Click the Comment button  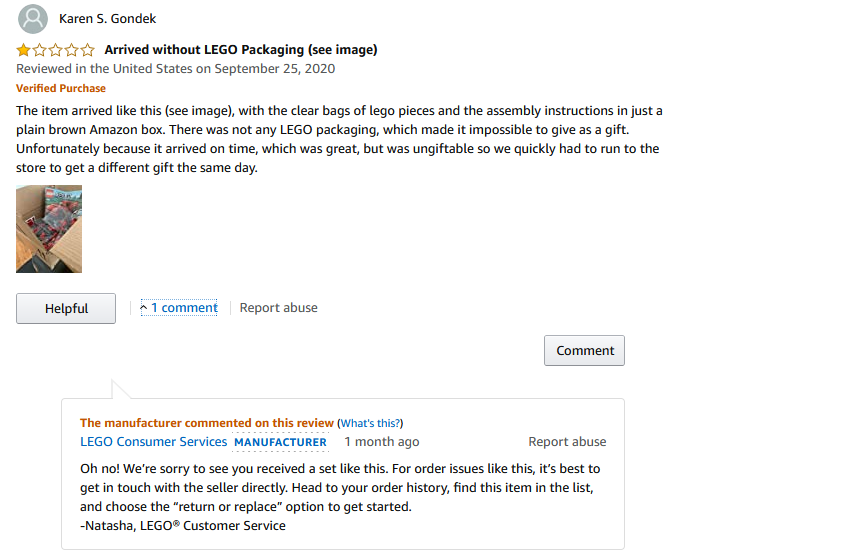584,350
